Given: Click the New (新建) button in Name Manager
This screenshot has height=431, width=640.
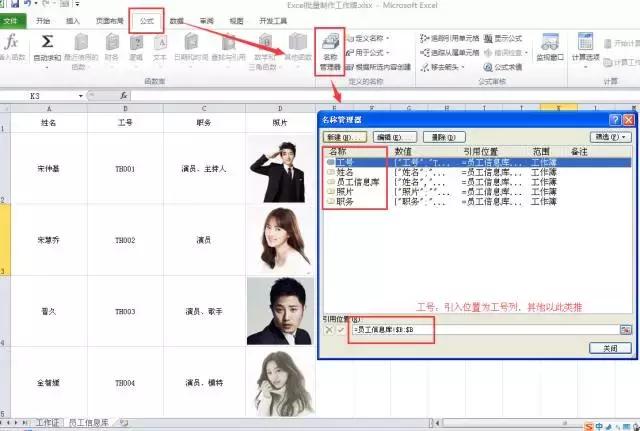Looking at the screenshot, I should pyautogui.click(x=344, y=137).
